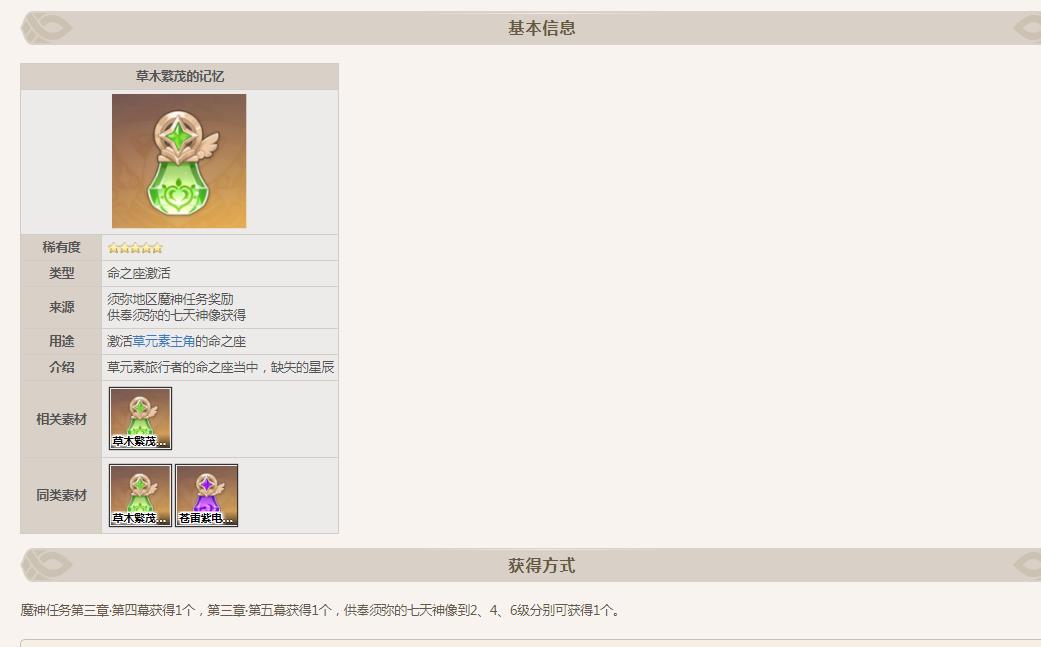The height and width of the screenshot is (647, 1041).
Task: Open the 草元素主角 link in 用途 row
Action: point(165,342)
